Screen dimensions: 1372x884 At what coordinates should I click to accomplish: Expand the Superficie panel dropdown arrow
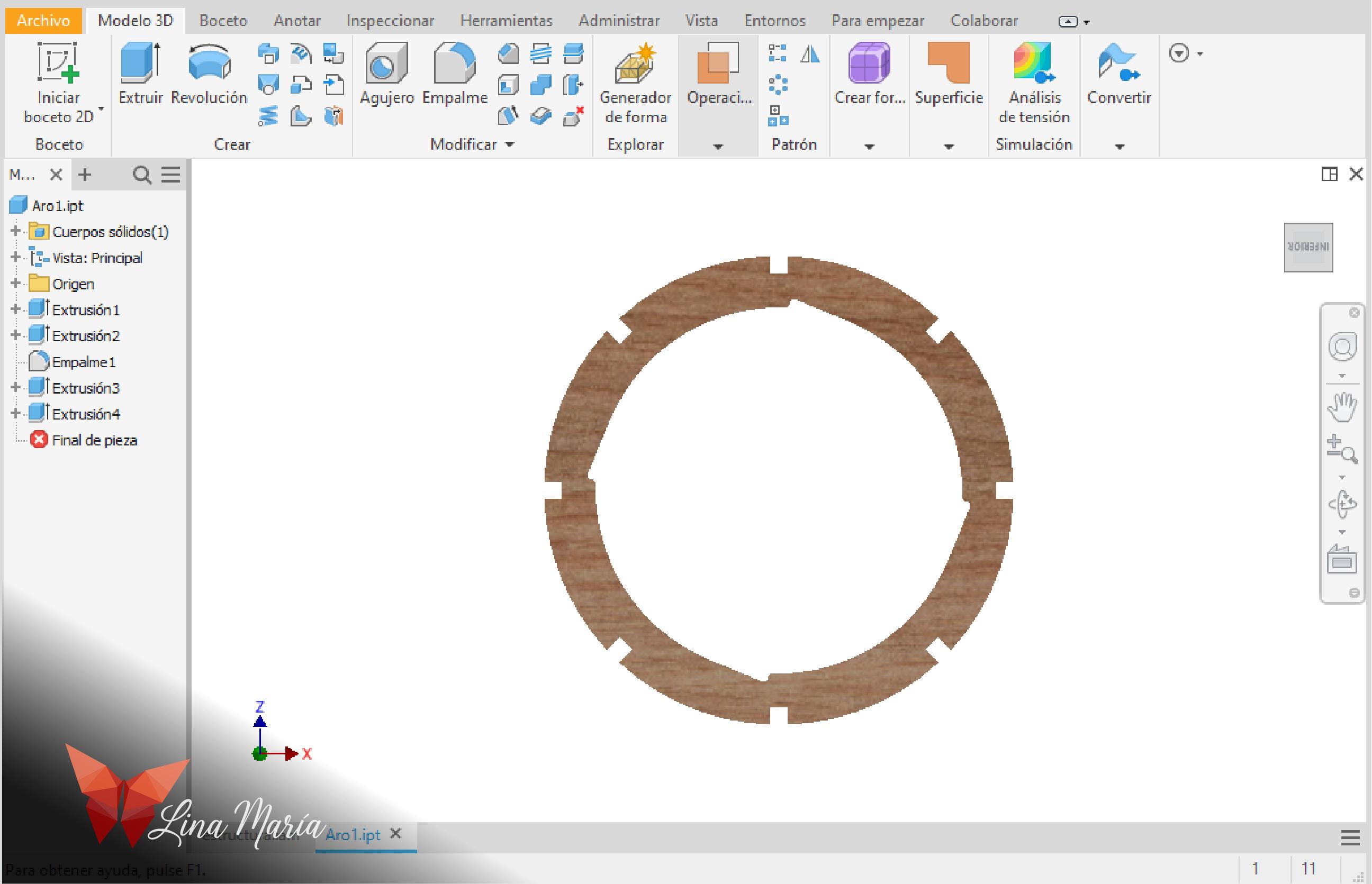tap(949, 147)
